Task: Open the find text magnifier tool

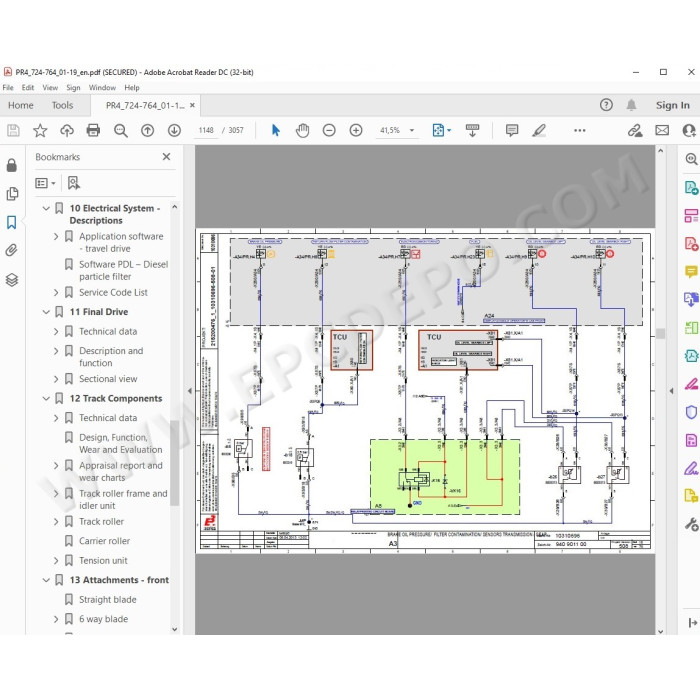Action: click(x=121, y=130)
